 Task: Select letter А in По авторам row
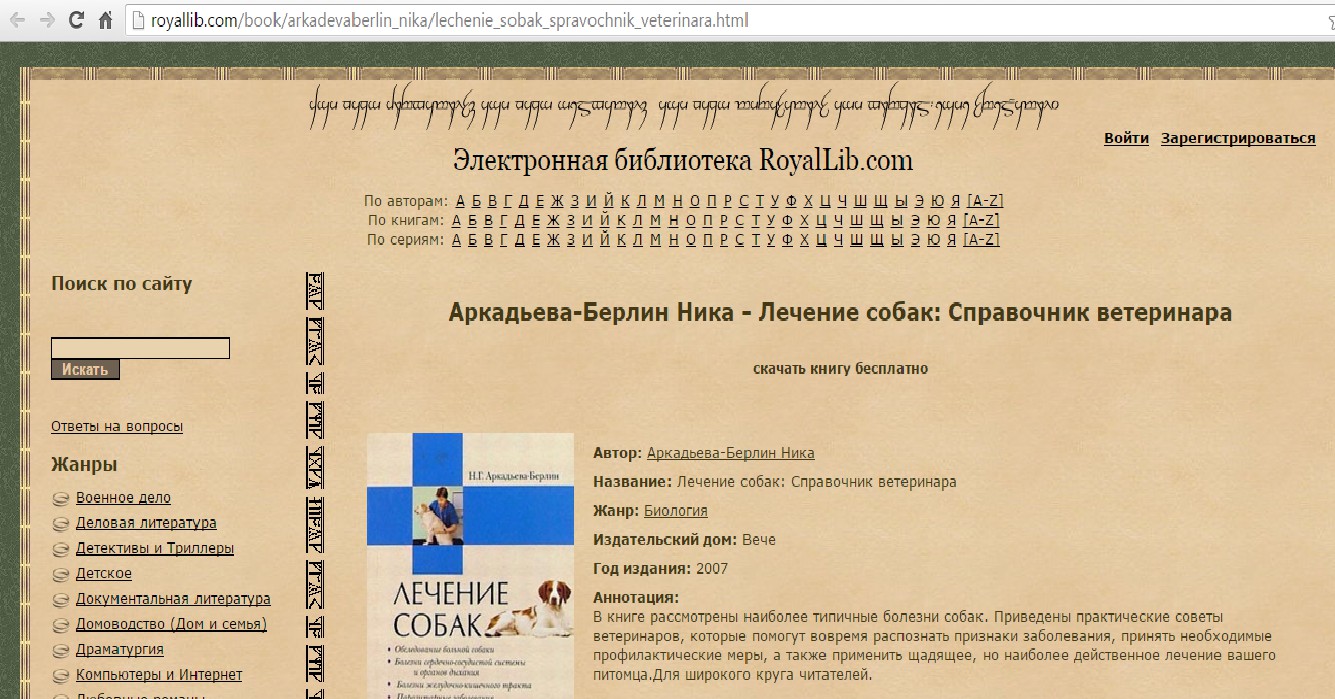461,201
